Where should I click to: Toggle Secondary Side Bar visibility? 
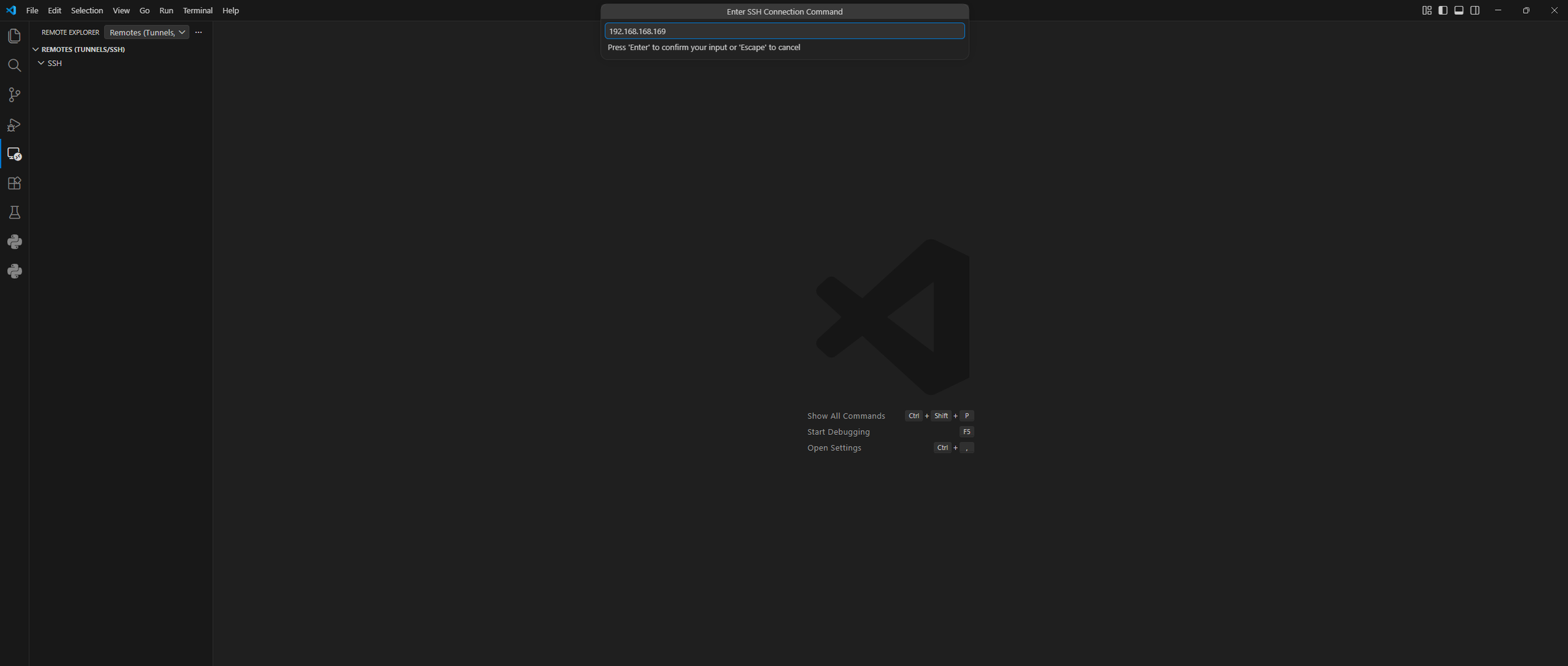[x=1475, y=10]
